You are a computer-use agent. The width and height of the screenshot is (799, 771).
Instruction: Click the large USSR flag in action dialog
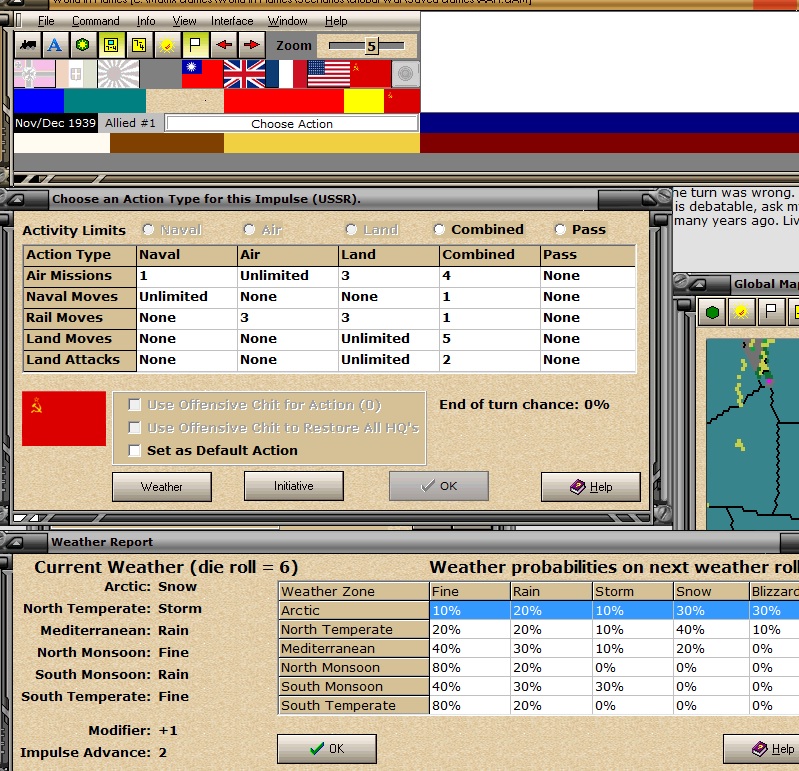[64, 418]
